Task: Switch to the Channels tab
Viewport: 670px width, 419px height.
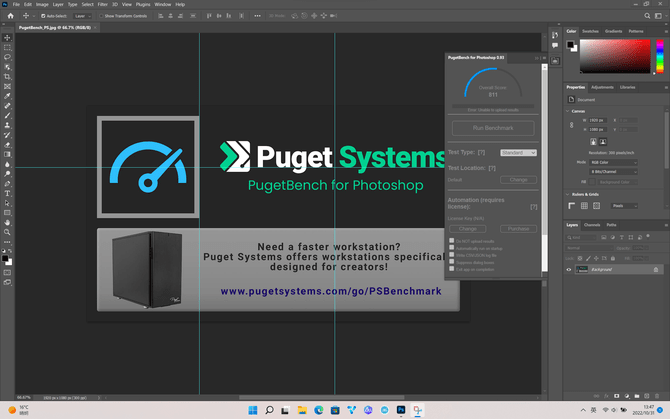Action: point(592,225)
